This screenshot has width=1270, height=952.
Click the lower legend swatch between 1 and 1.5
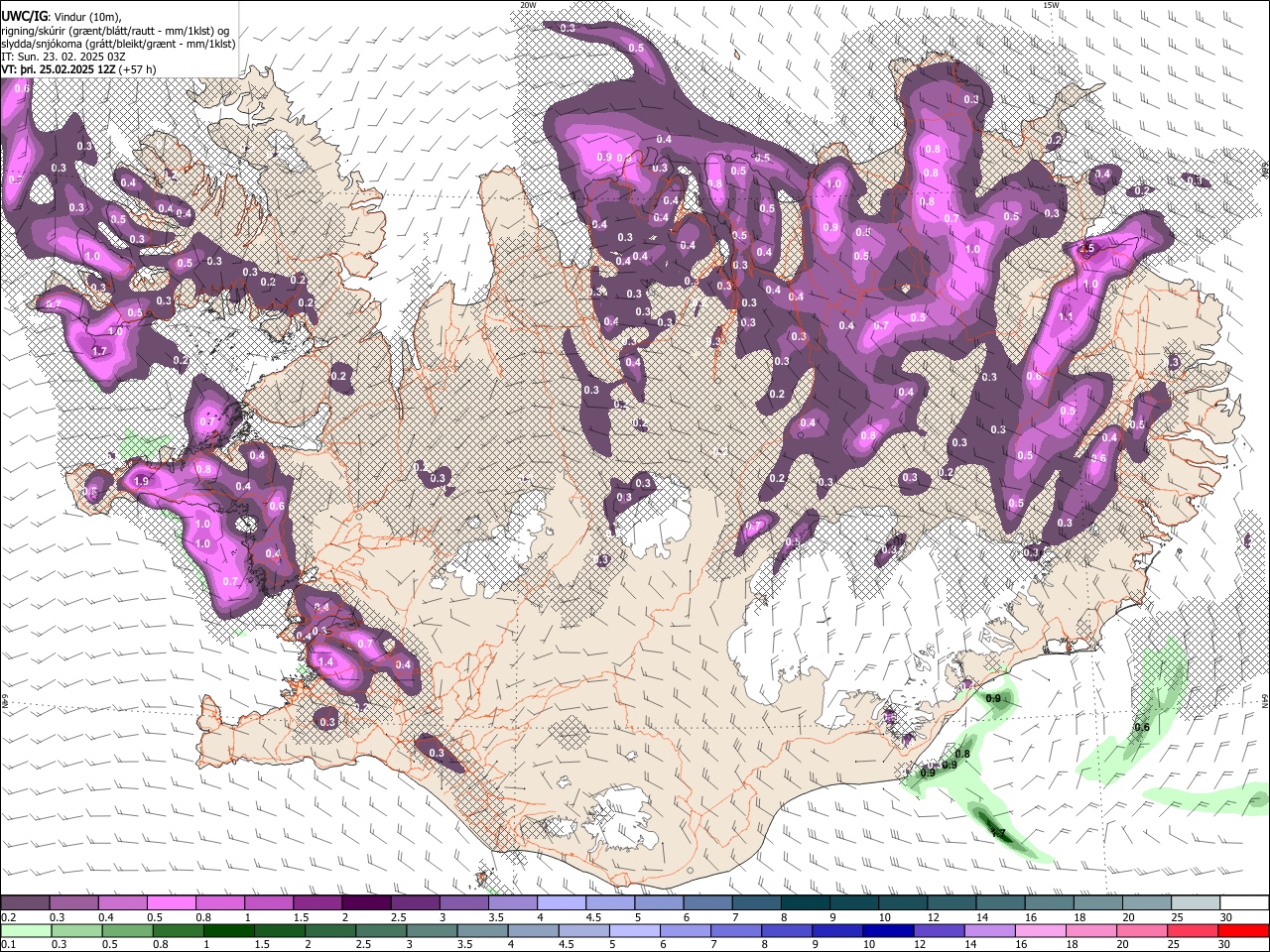click(x=228, y=931)
